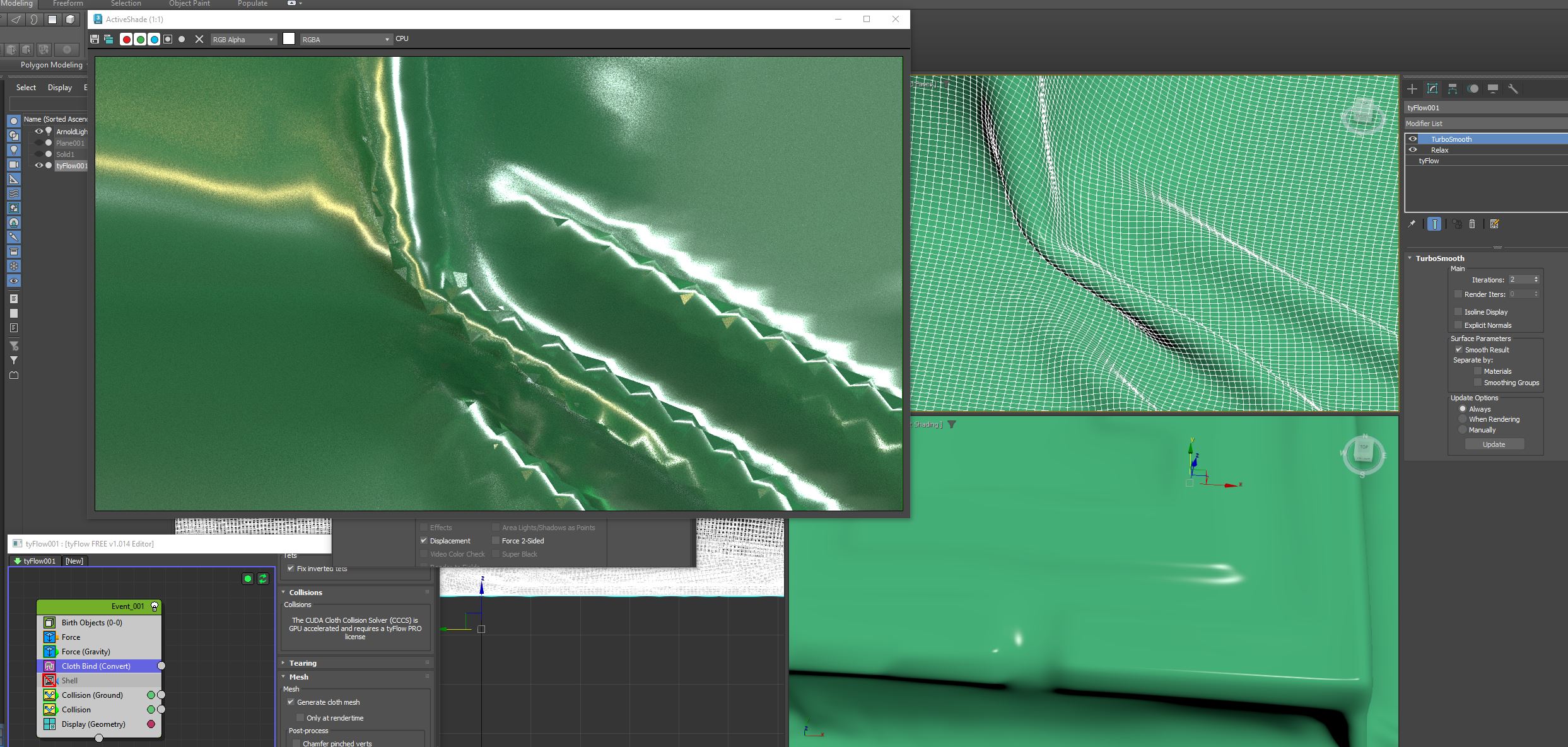This screenshot has width=1568, height=747.
Task: Expand the Tearing rollout
Action: [303, 663]
